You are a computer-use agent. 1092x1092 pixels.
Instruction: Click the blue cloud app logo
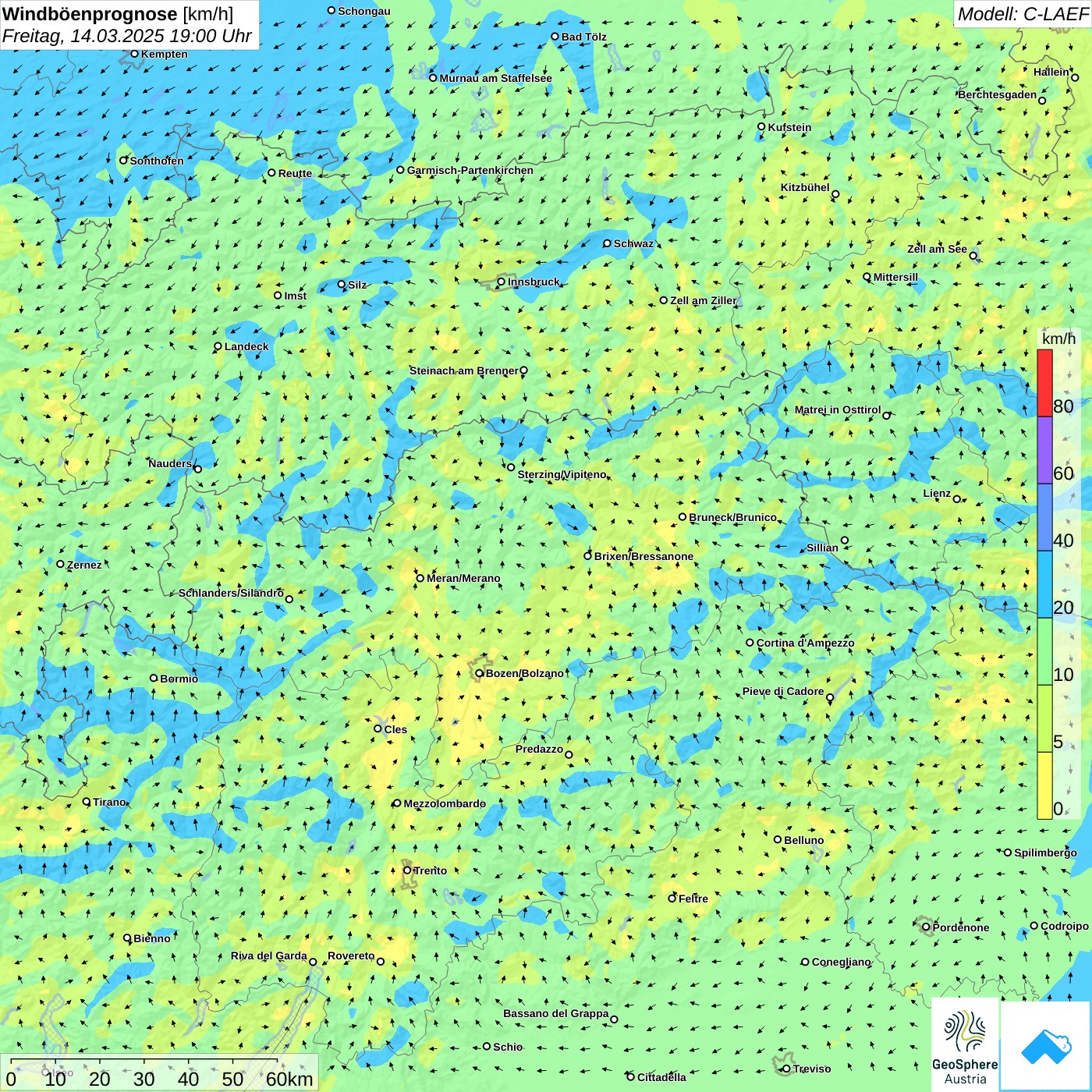click(x=1046, y=1046)
